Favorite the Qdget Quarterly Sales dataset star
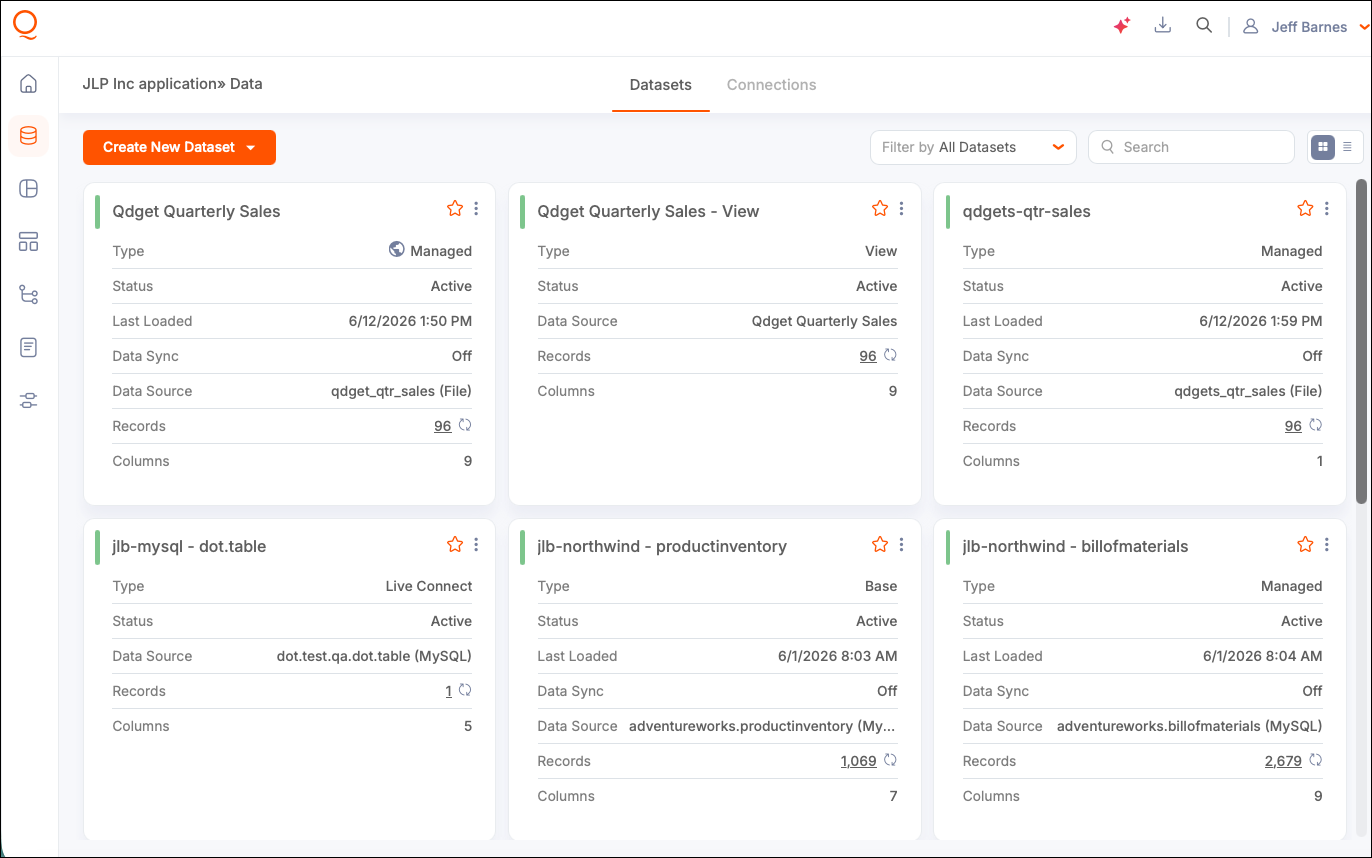The width and height of the screenshot is (1372, 858). pyautogui.click(x=455, y=208)
